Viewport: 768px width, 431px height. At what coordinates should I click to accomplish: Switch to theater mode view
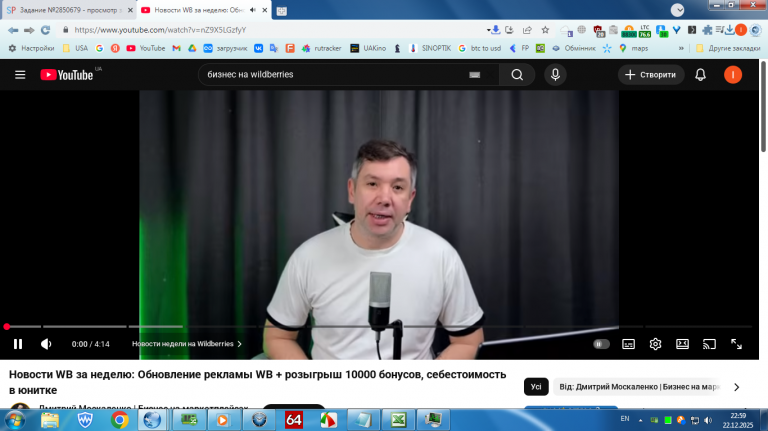682,344
